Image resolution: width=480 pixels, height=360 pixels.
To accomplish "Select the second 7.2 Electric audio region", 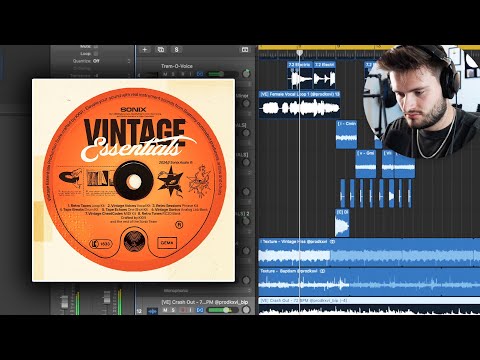I will tap(324, 75).
